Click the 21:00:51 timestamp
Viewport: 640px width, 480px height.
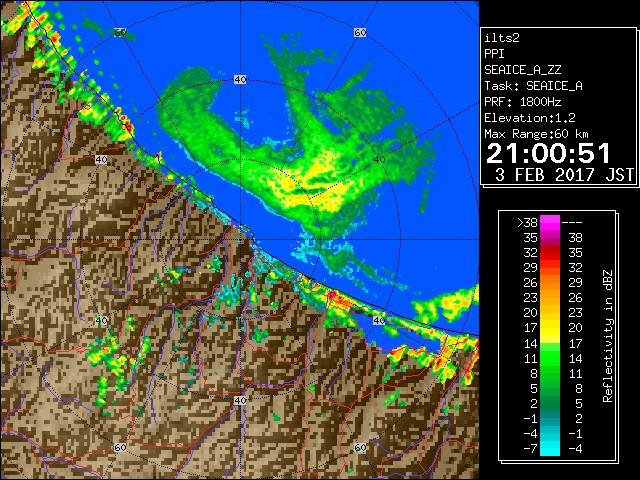[548, 153]
